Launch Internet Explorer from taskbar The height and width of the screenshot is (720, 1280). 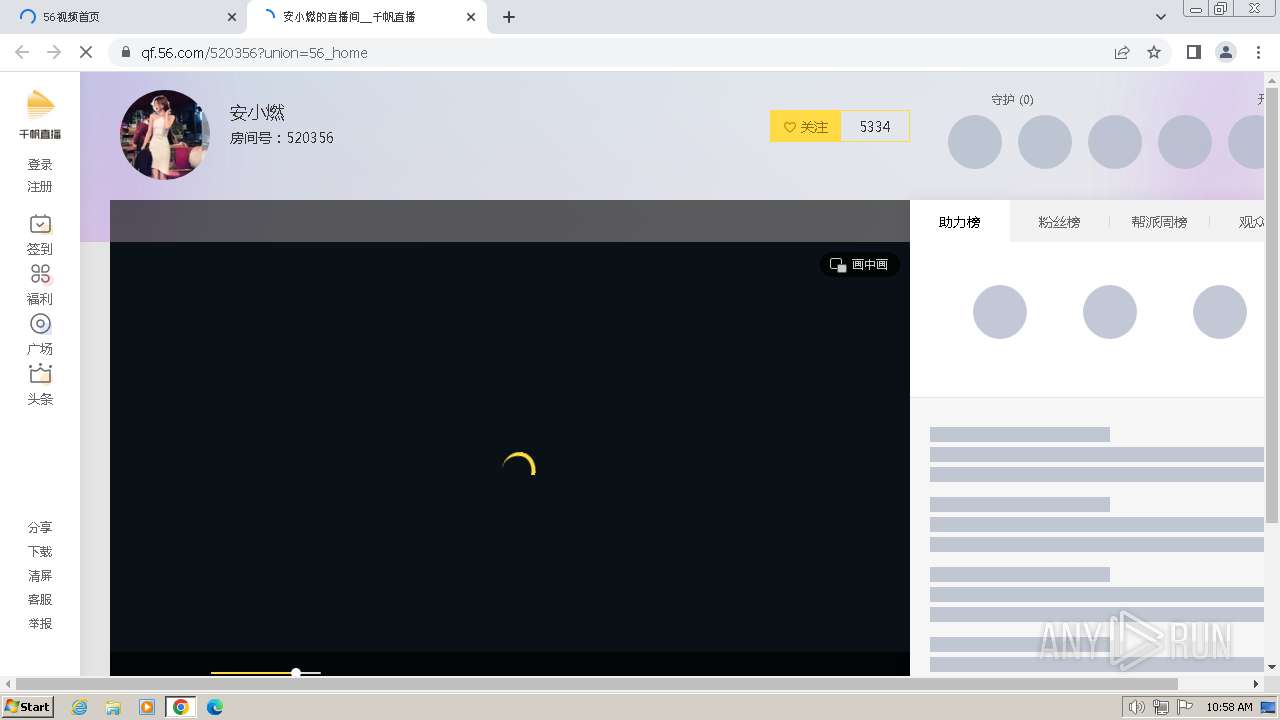click(x=80, y=707)
